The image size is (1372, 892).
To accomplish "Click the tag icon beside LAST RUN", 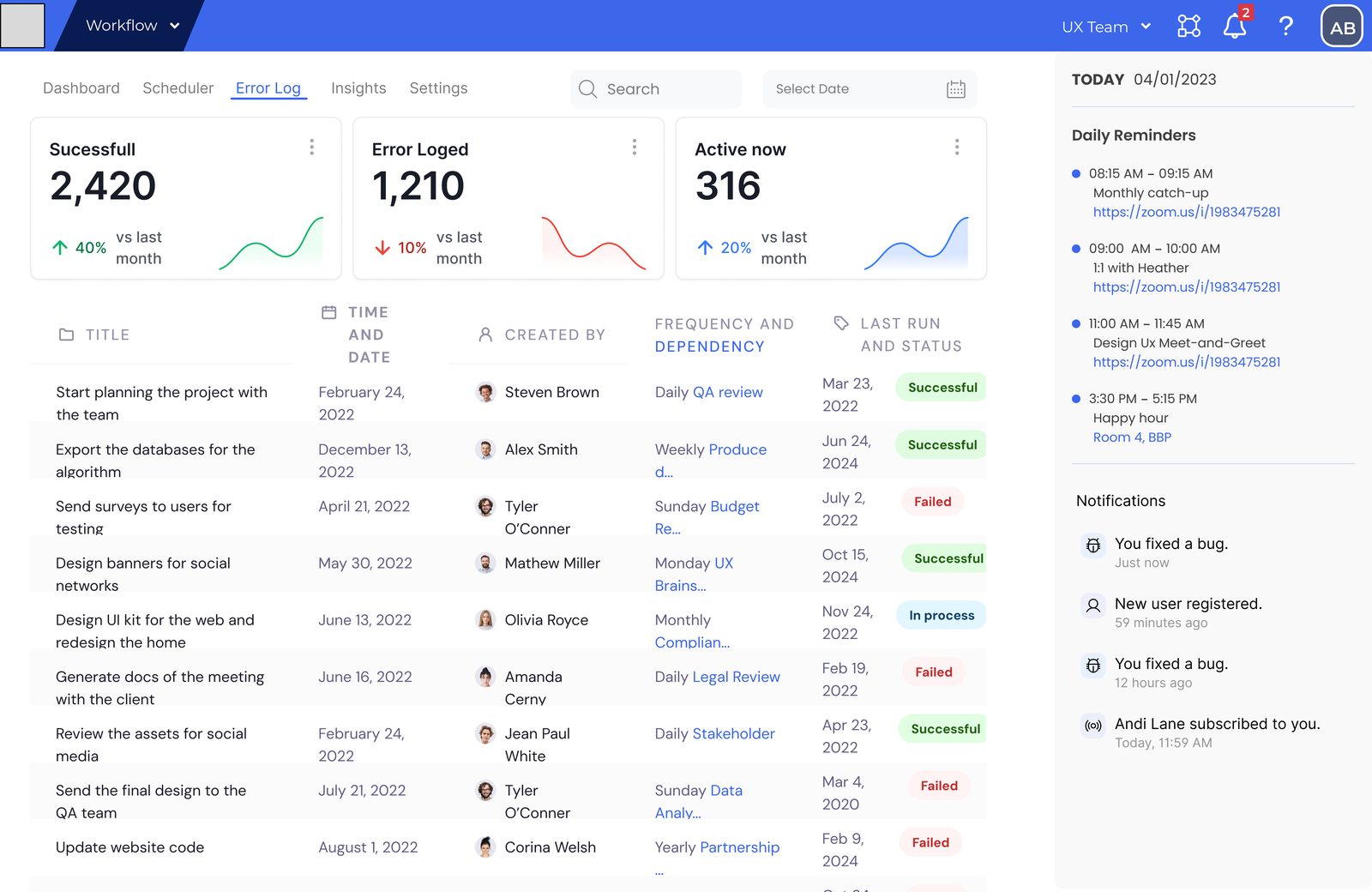I will tap(841, 323).
